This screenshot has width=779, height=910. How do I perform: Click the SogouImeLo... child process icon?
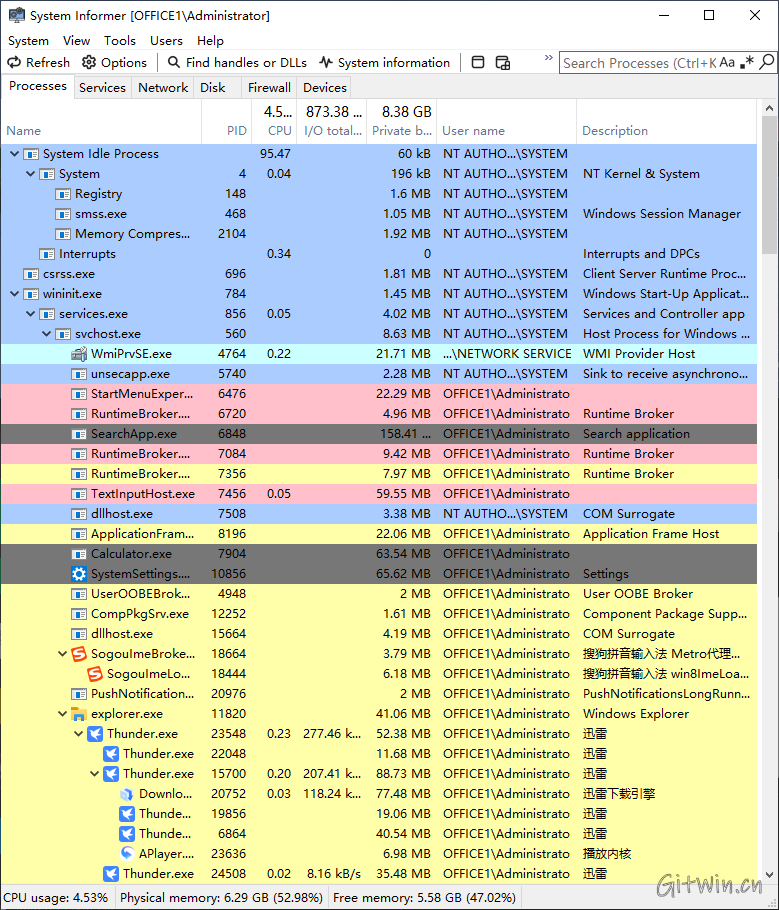click(x=95, y=674)
